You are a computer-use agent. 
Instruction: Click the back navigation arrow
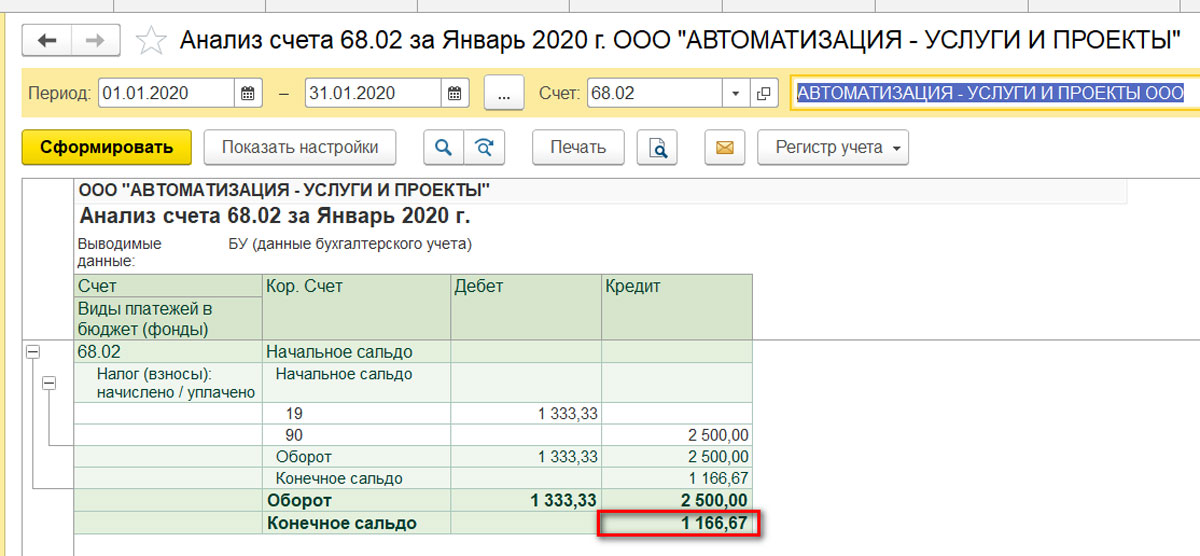point(47,40)
